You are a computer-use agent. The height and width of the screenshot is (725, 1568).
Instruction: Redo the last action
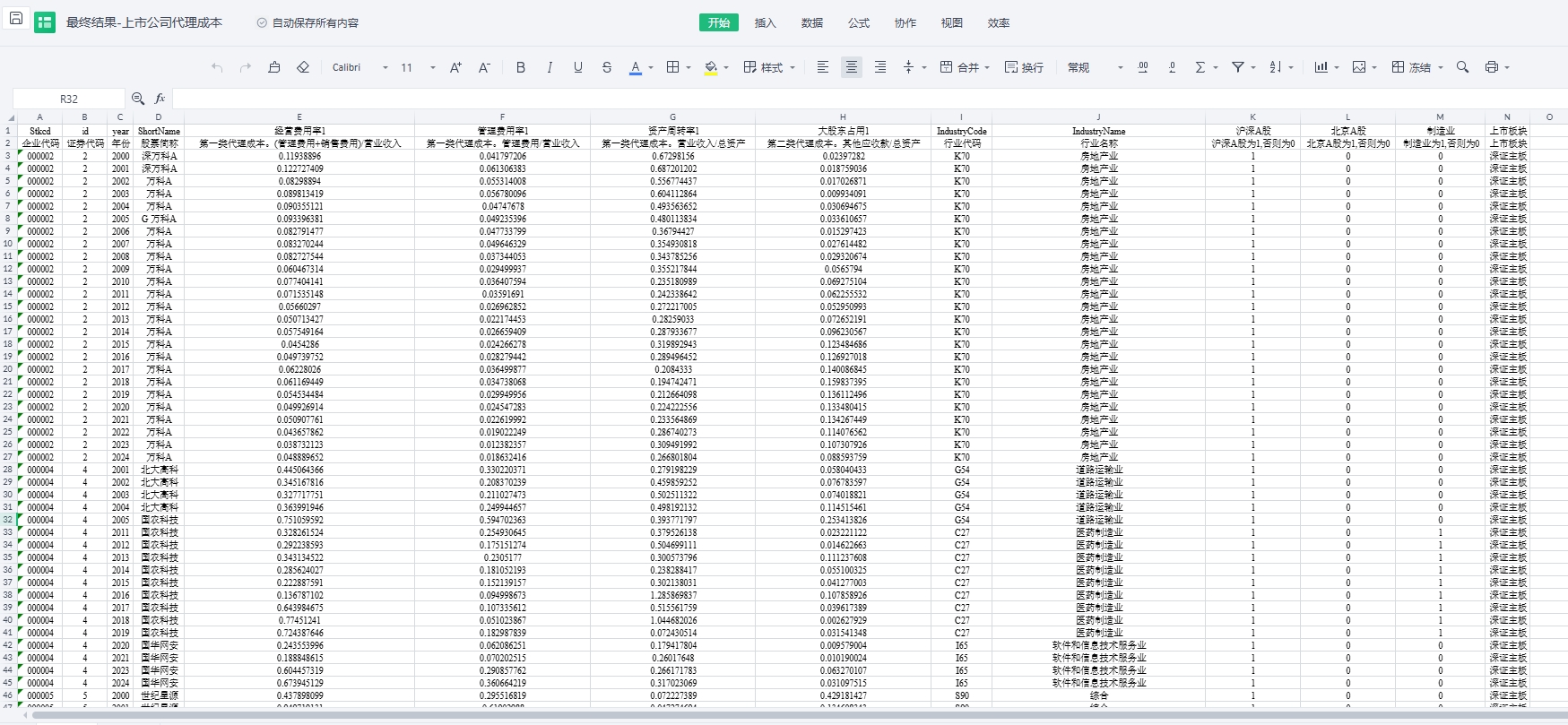[x=246, y=67]
